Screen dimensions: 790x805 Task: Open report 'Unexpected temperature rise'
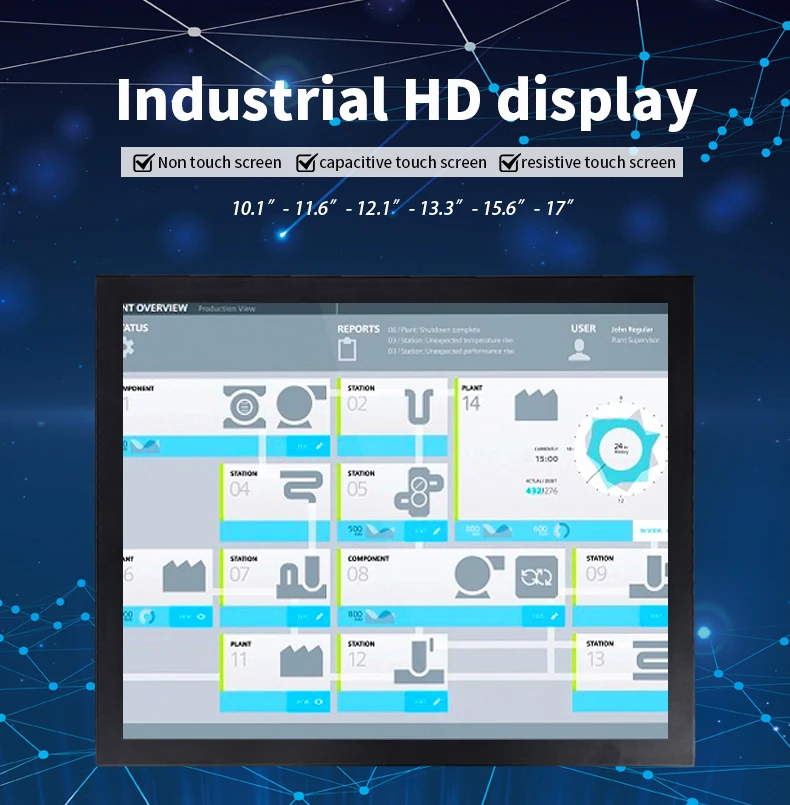450,340
